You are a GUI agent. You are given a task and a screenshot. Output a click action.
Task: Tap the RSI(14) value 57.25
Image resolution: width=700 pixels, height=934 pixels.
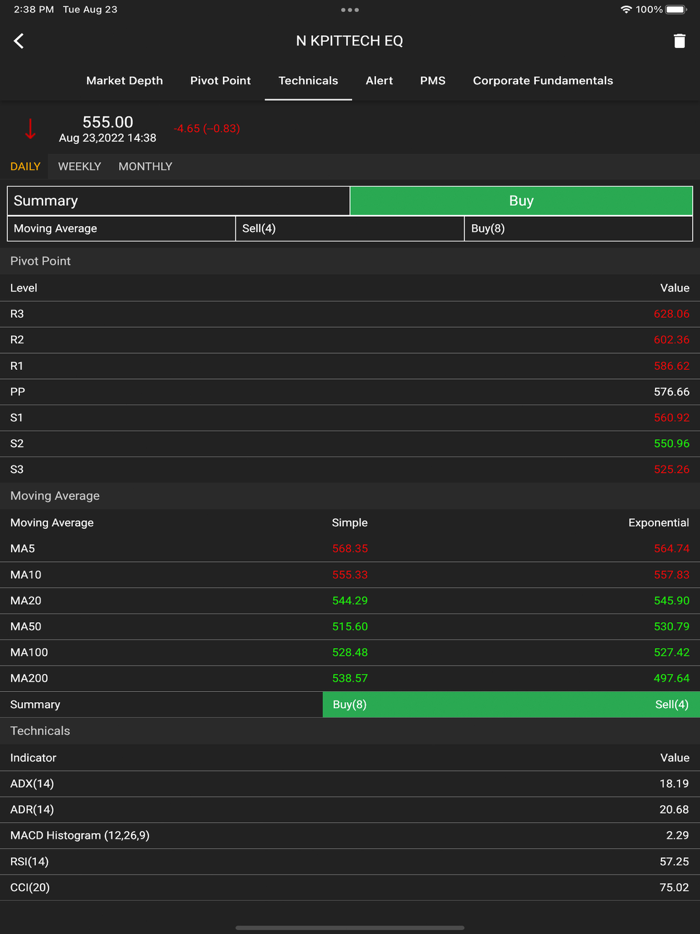coord(674,862)
